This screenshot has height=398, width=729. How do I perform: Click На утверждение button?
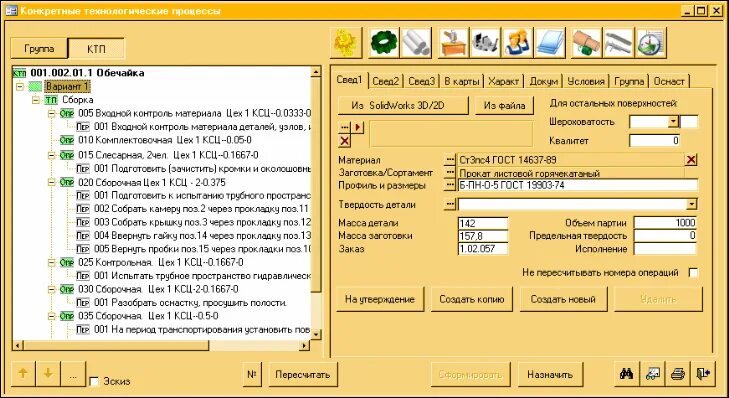(380, 299)
